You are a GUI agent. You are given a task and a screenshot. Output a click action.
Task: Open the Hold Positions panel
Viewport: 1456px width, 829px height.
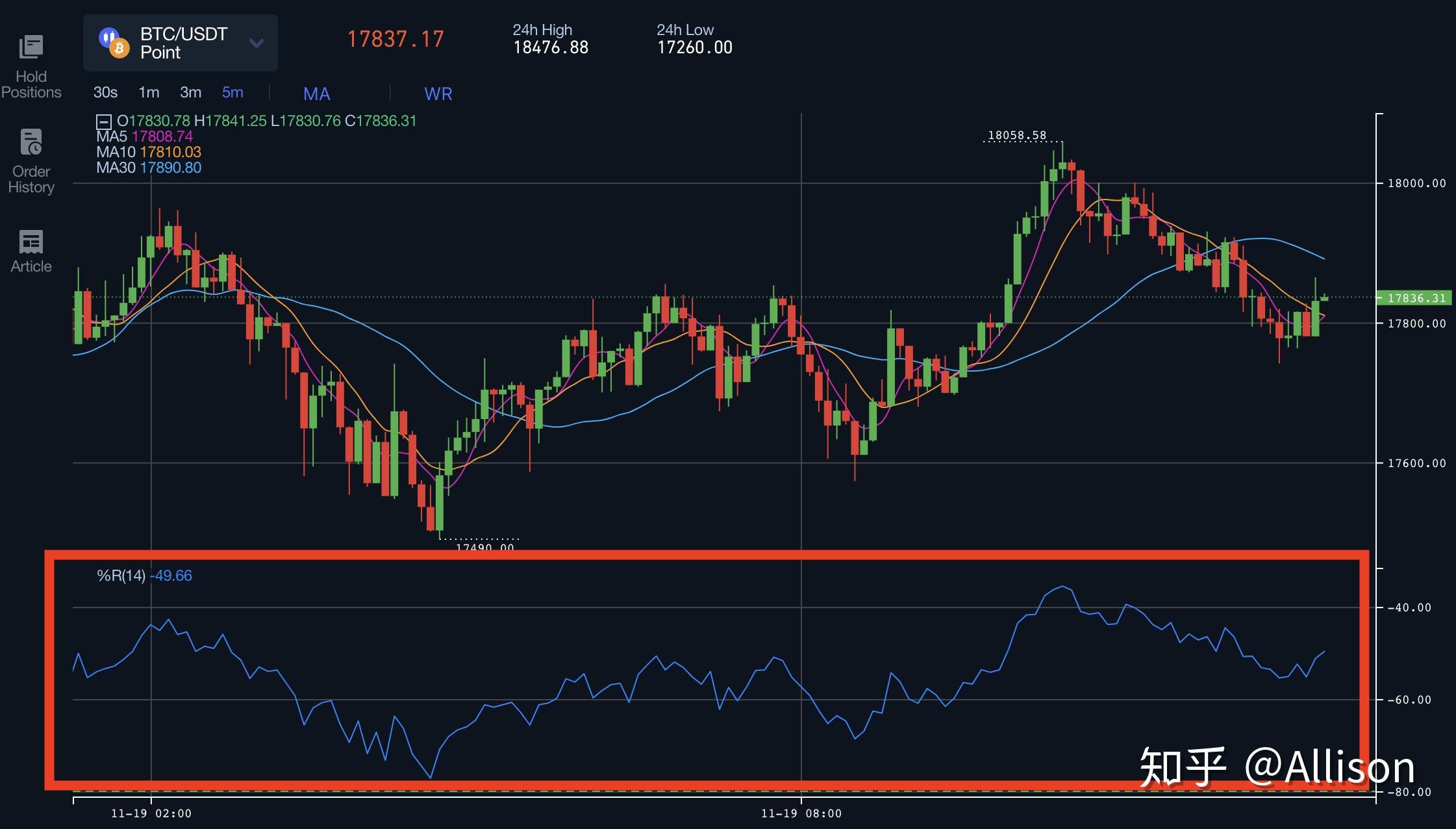(x=31, y=62)
